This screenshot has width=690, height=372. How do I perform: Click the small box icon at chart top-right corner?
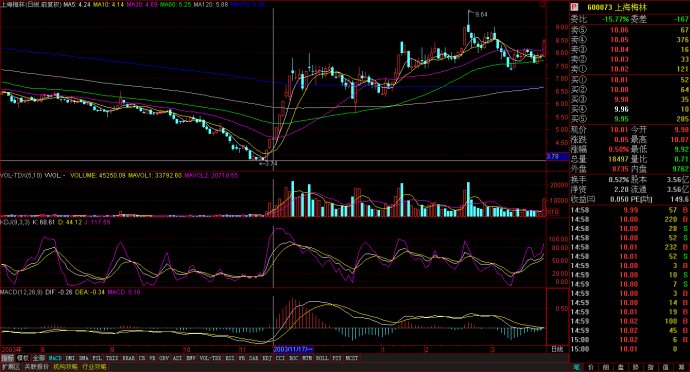tap(542, 4)
